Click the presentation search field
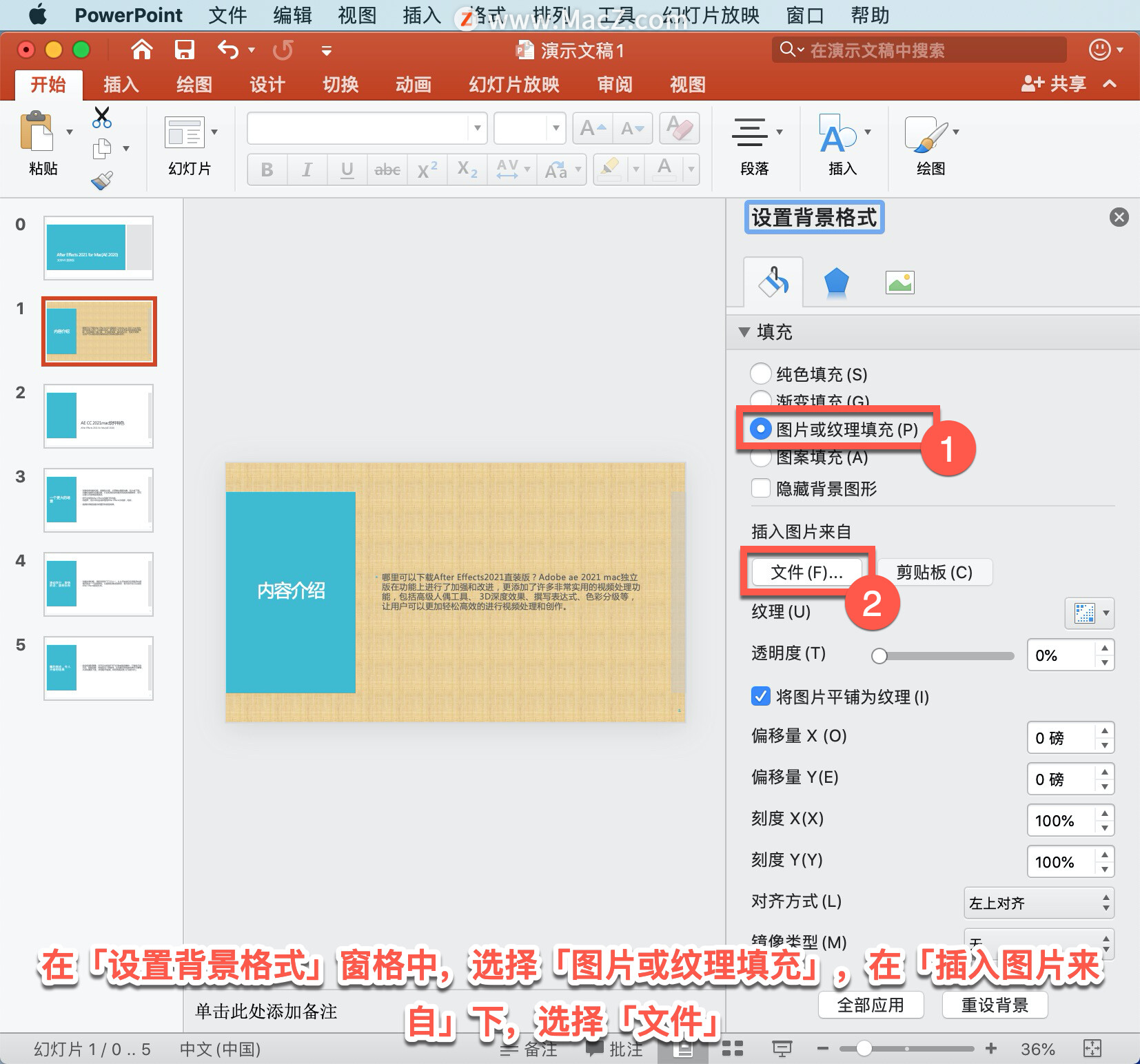Image resolution: width=1140 pixels, height=1064 pixels. tap(919, 50)
